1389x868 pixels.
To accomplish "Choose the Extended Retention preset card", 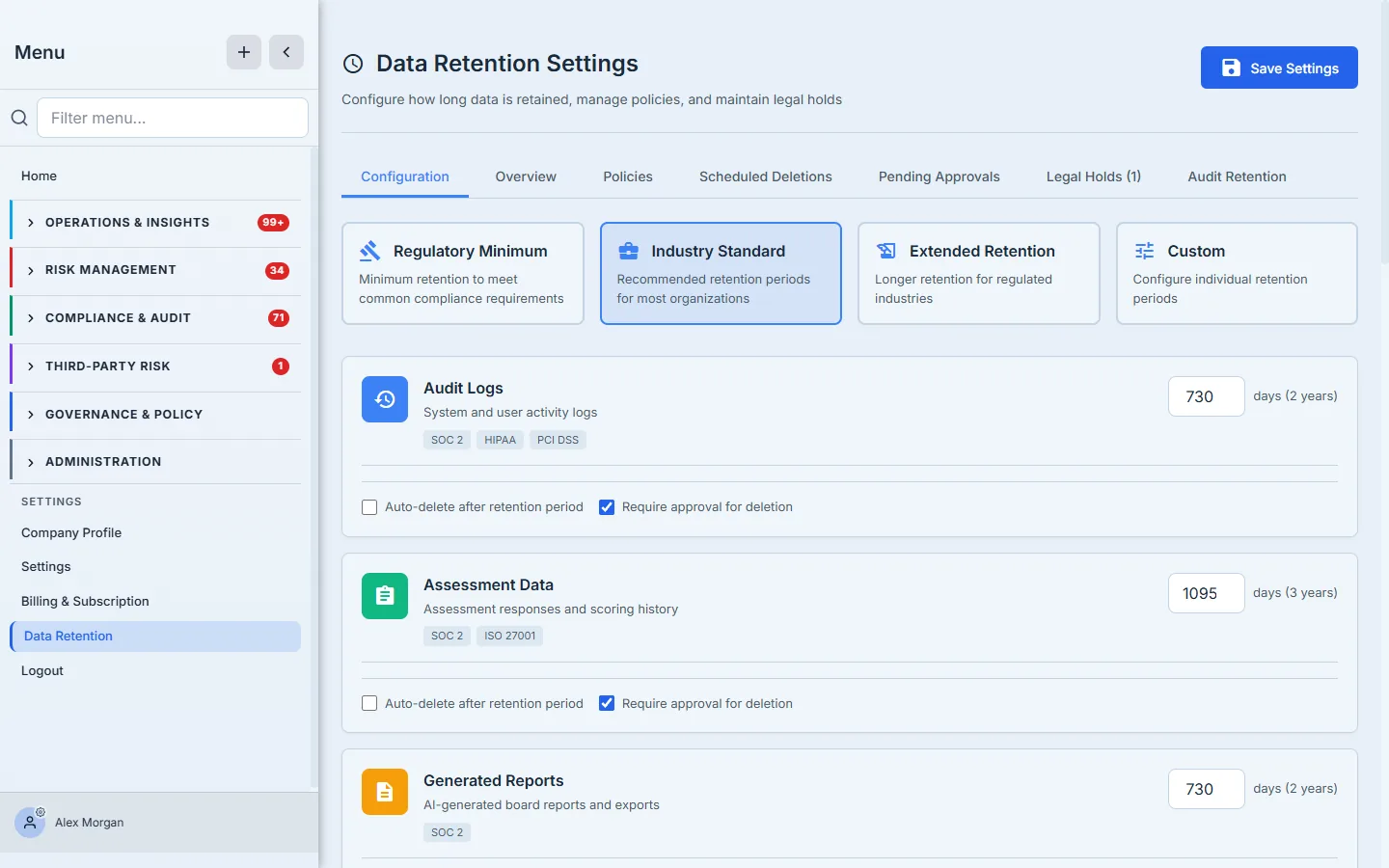I will [x=979, y=274].
